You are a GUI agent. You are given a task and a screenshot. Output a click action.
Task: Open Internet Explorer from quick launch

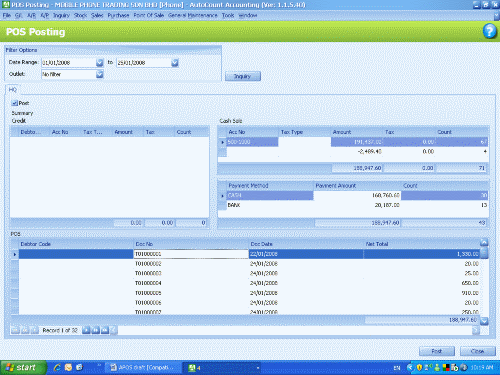click(x=57, y=367)
